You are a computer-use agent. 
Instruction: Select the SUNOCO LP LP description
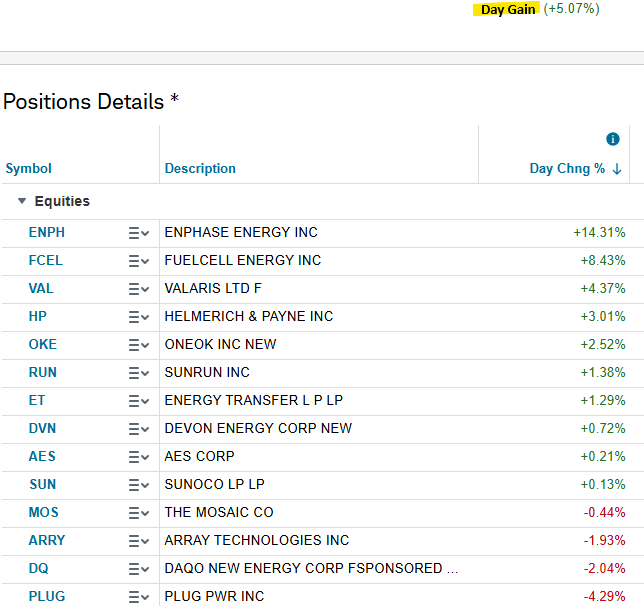pos(214,484)
